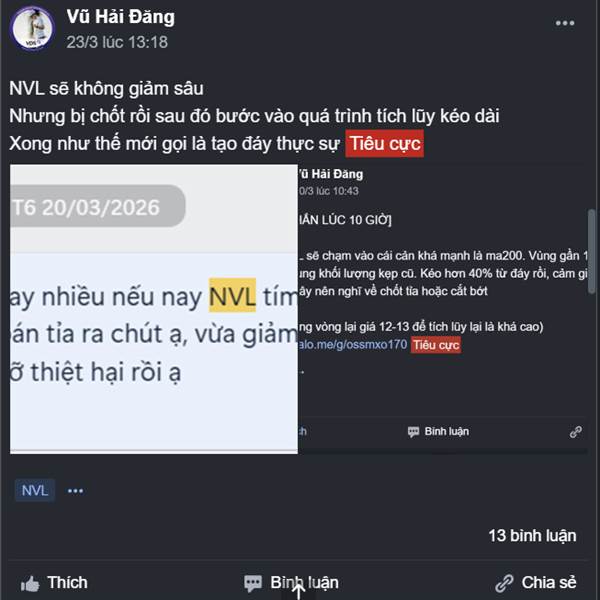Open author name Vũ Hải Đăng
600x600 pixels.
click(x=121, y=17)
